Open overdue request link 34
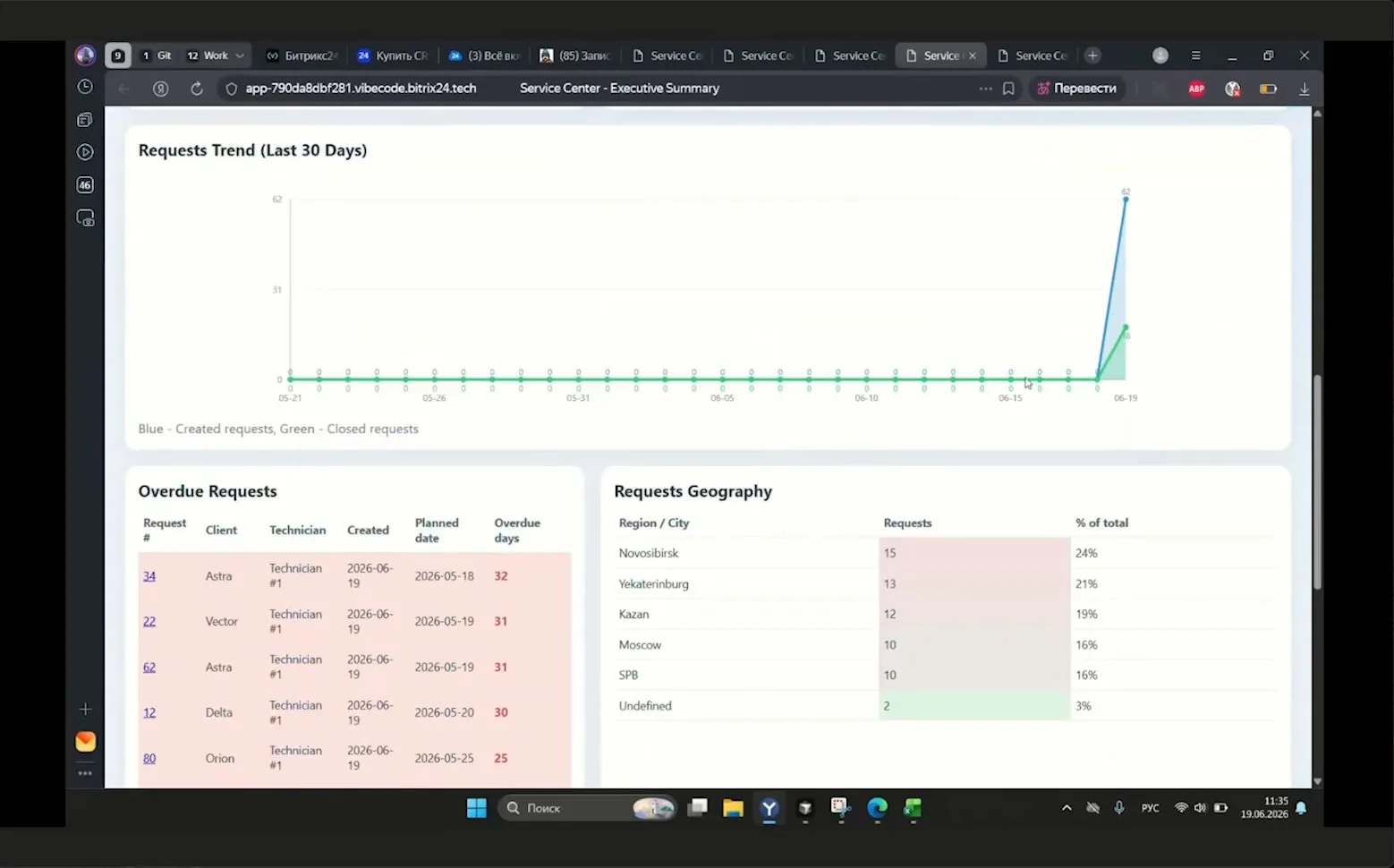The image size is (1394, 868). [149, 576]
